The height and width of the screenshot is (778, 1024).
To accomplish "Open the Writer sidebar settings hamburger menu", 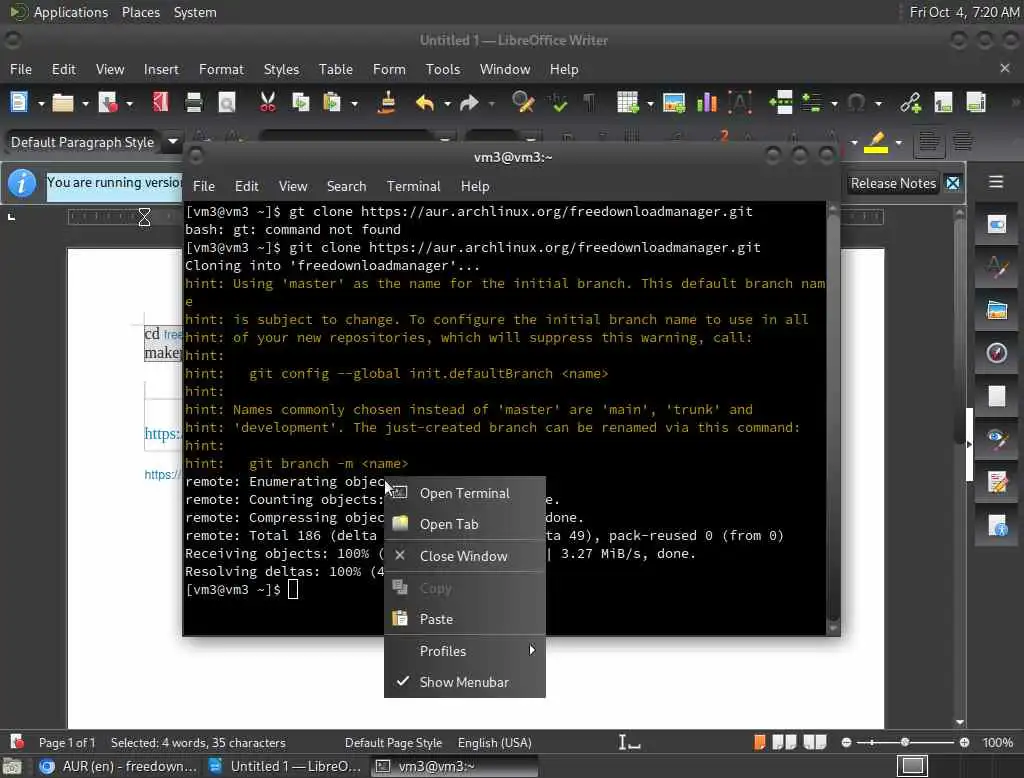I will pyautogui.click(x=995, y=182).
